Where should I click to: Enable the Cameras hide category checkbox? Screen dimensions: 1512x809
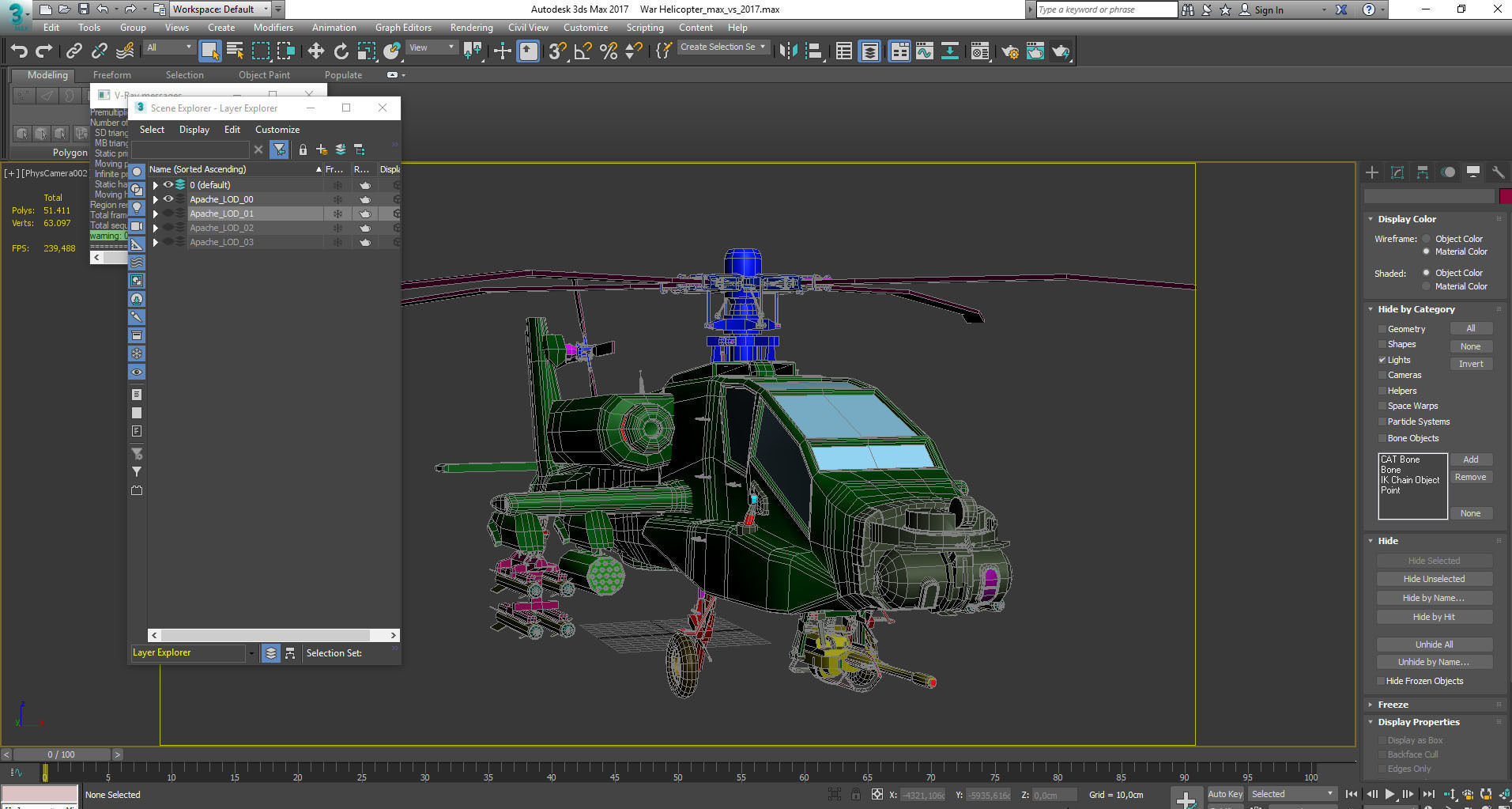[1382, 375]
